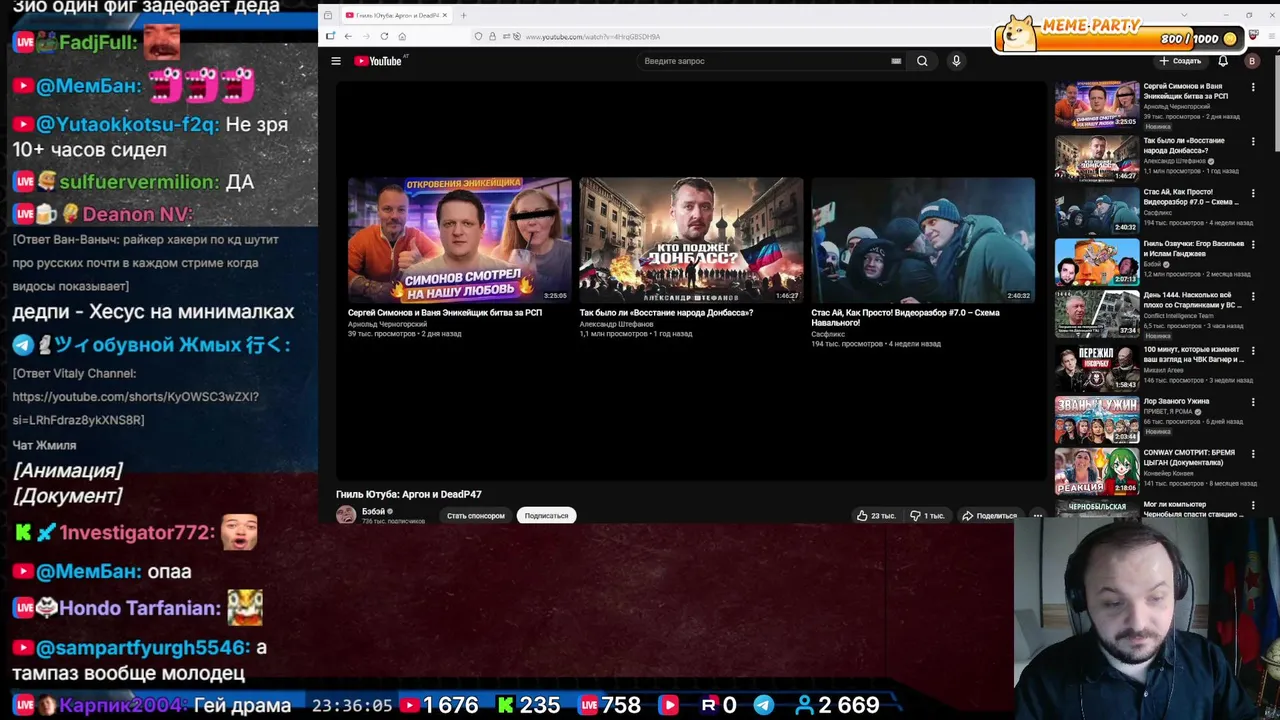Screen dimensions: 1280x720
Task: Click video title Гниль Ютуба: Аргон и DeadP47
Action: tap(409, 494)
